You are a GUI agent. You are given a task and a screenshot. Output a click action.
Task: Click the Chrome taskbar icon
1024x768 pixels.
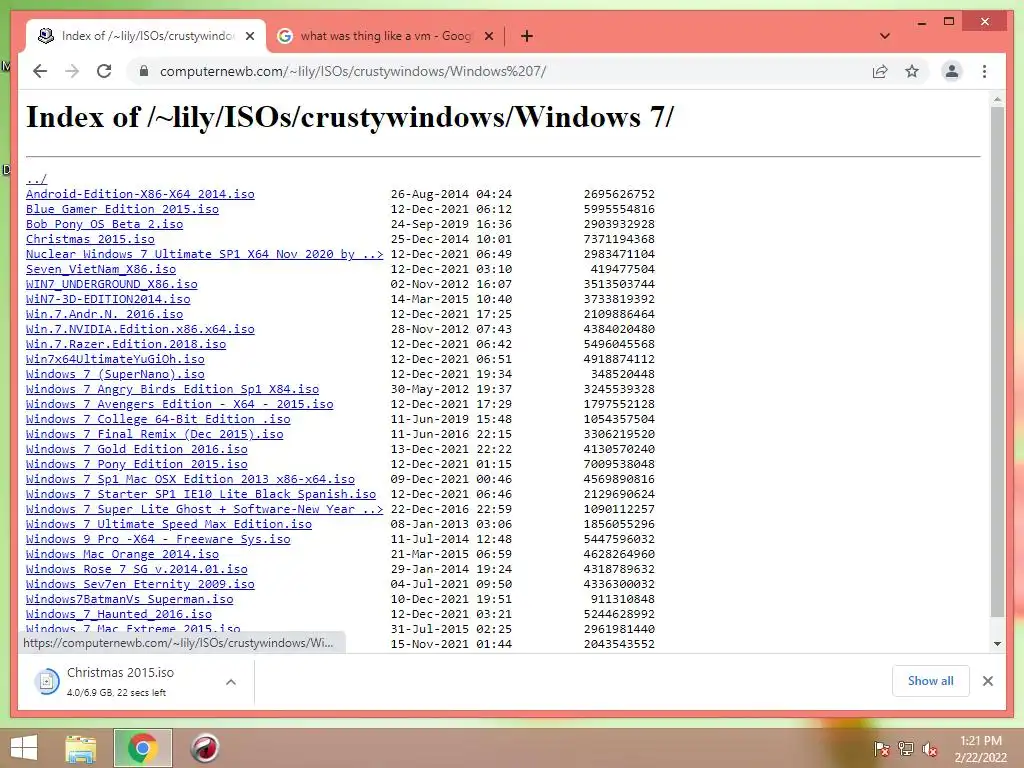pyautogui.click(x=143, y=748)
